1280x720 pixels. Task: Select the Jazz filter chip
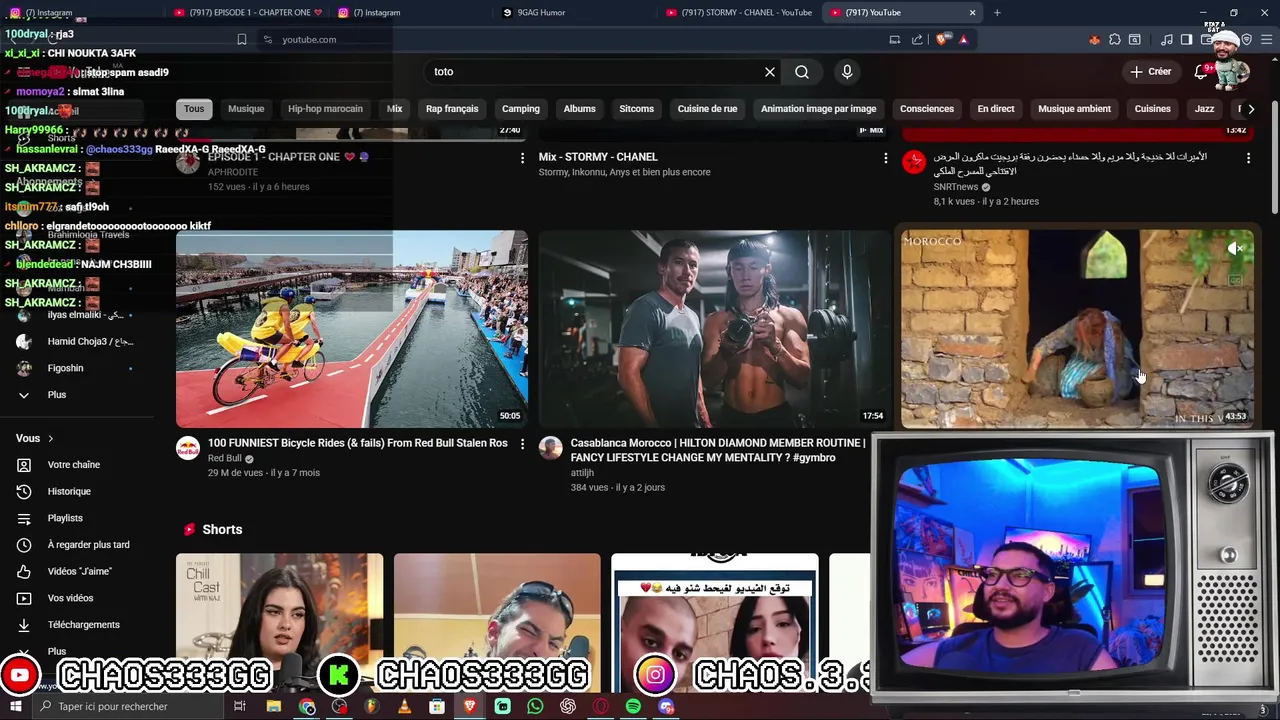(x=1204, y=109)
